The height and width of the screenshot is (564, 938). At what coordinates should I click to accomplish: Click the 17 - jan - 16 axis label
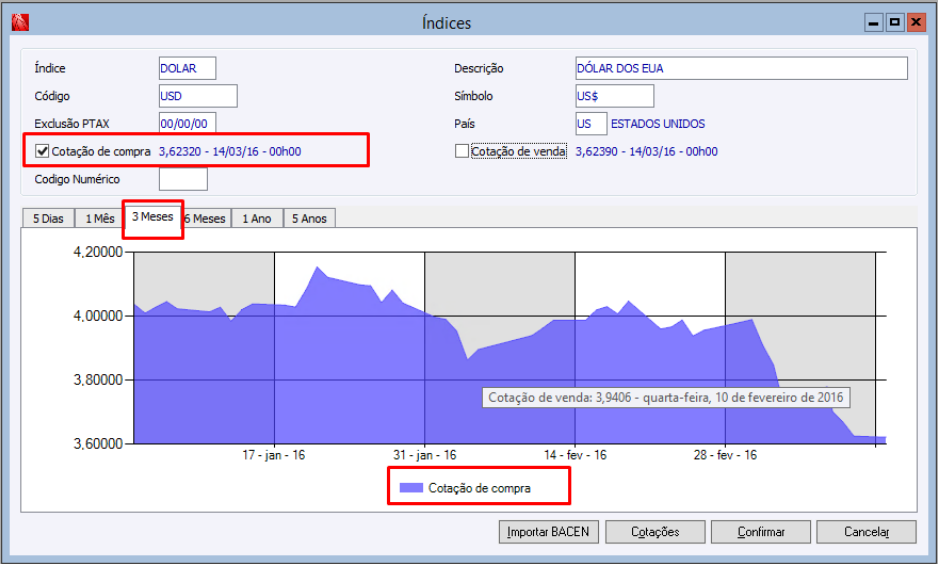273,455
